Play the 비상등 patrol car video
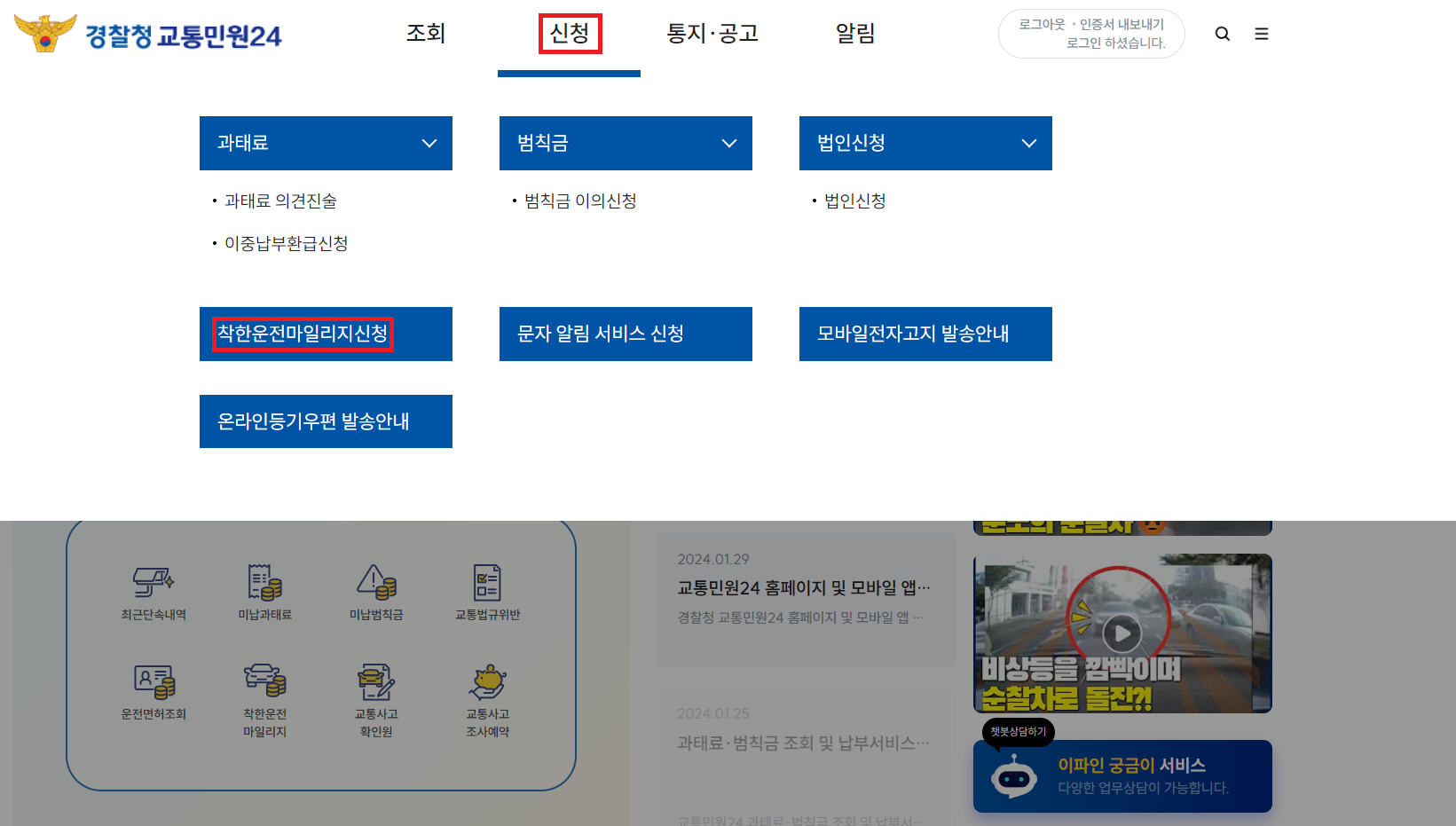1456x826 pixels. [x=1122, y=633]
